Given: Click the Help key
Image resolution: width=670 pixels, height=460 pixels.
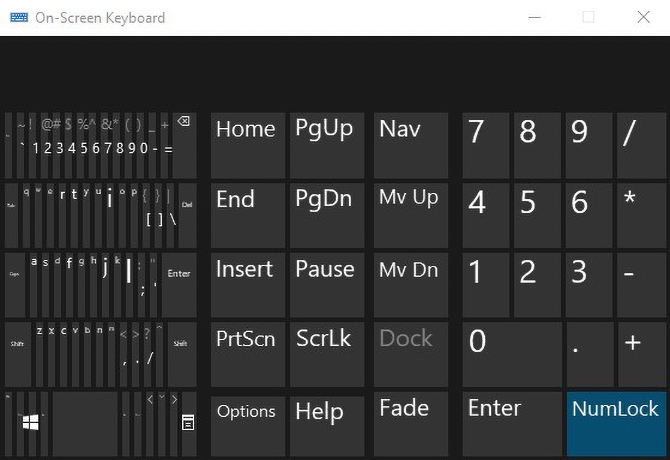Looking at the screenshot, I should [x=326, y=424].
